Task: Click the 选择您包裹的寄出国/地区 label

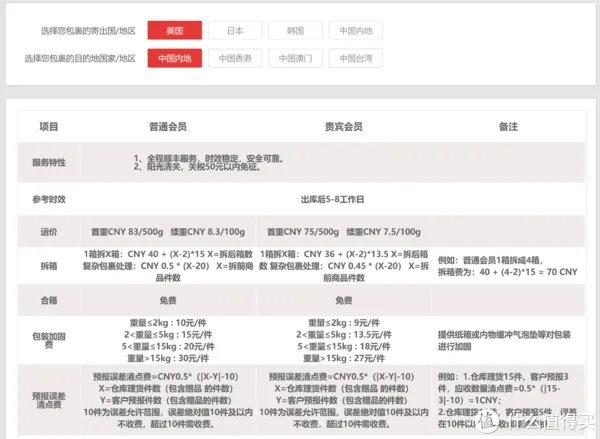Action: 88,31
